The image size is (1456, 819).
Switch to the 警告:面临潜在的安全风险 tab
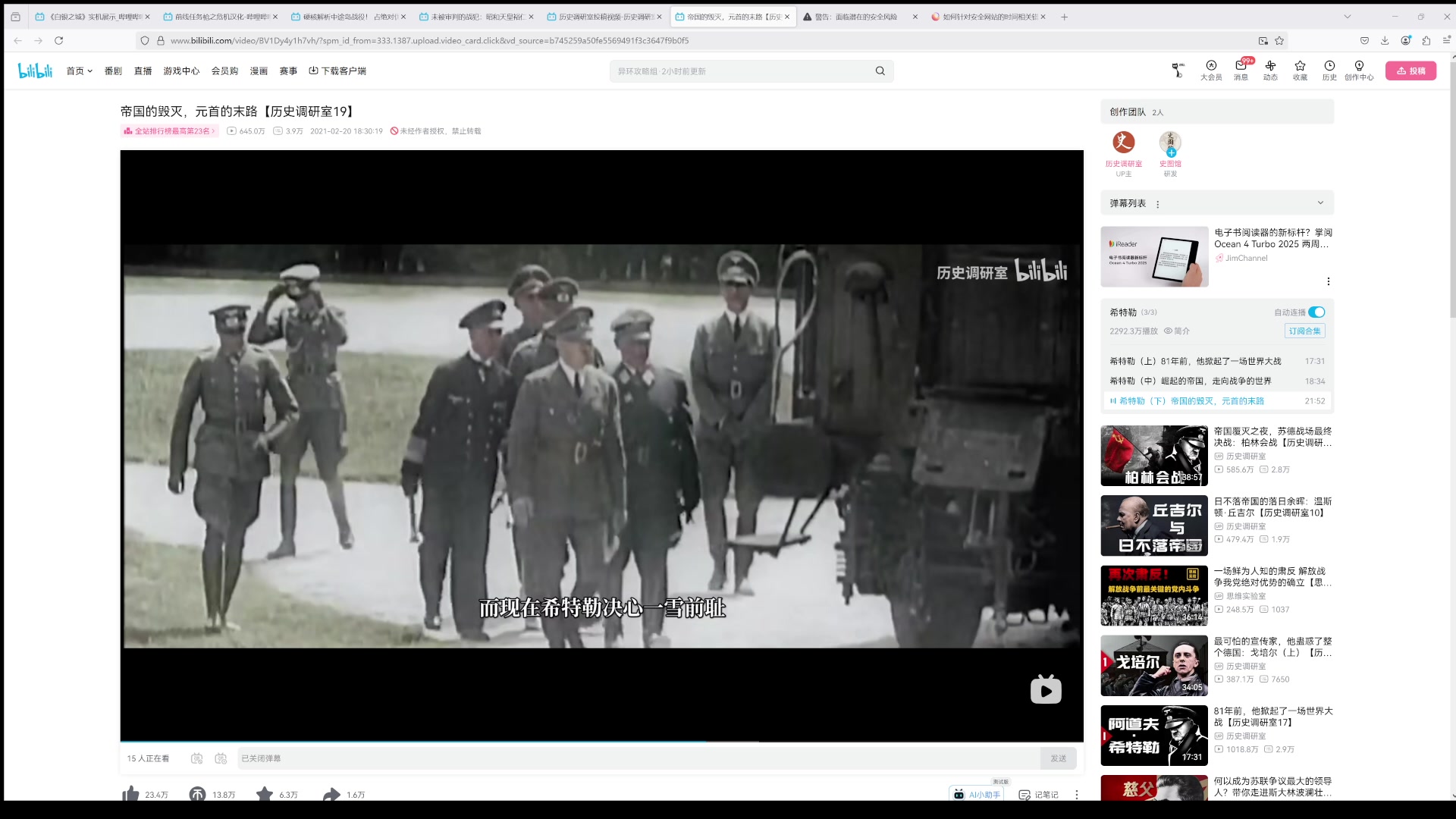(860, 16)
